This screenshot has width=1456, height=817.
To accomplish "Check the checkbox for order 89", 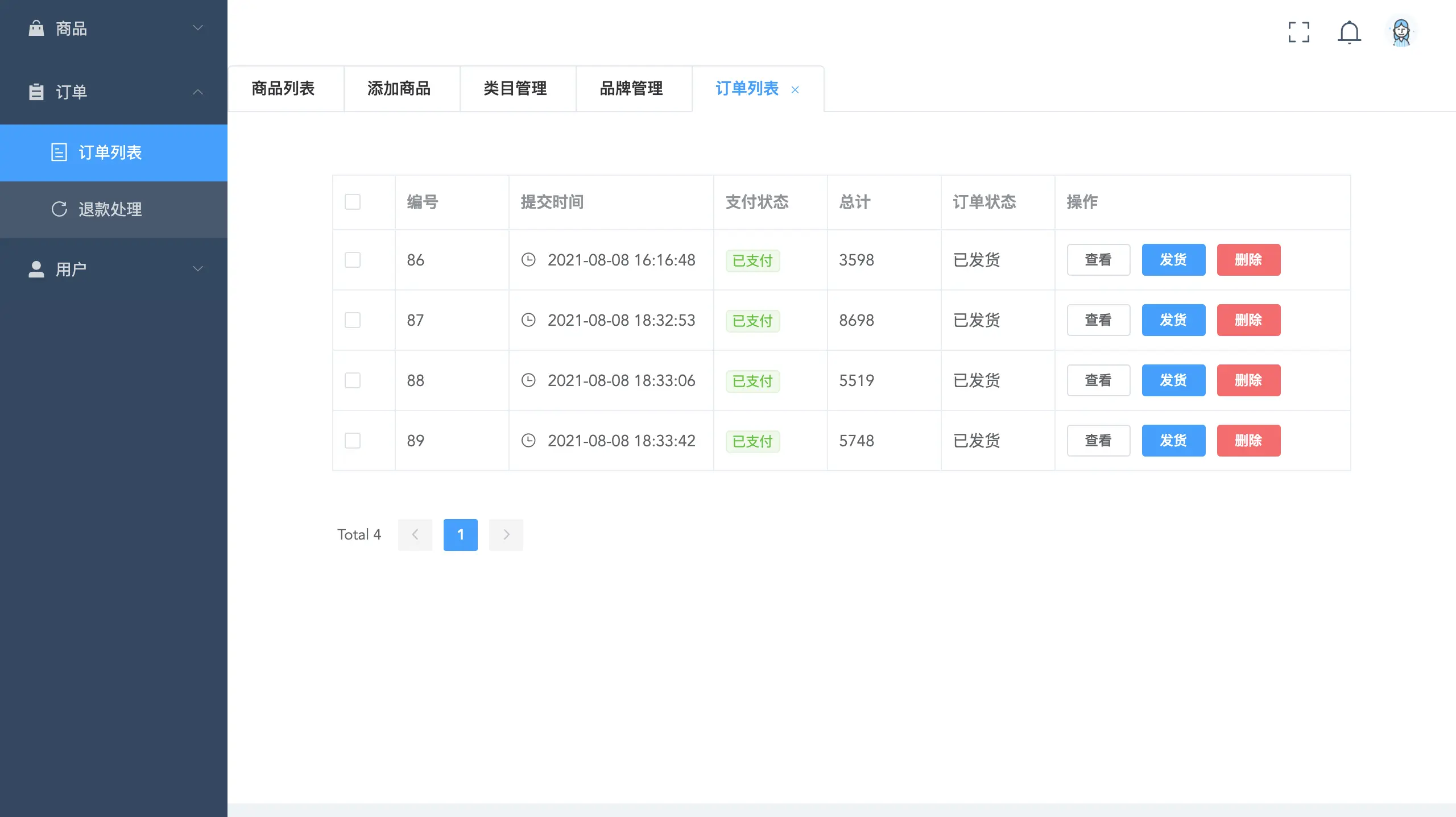I will pos(352,440).
